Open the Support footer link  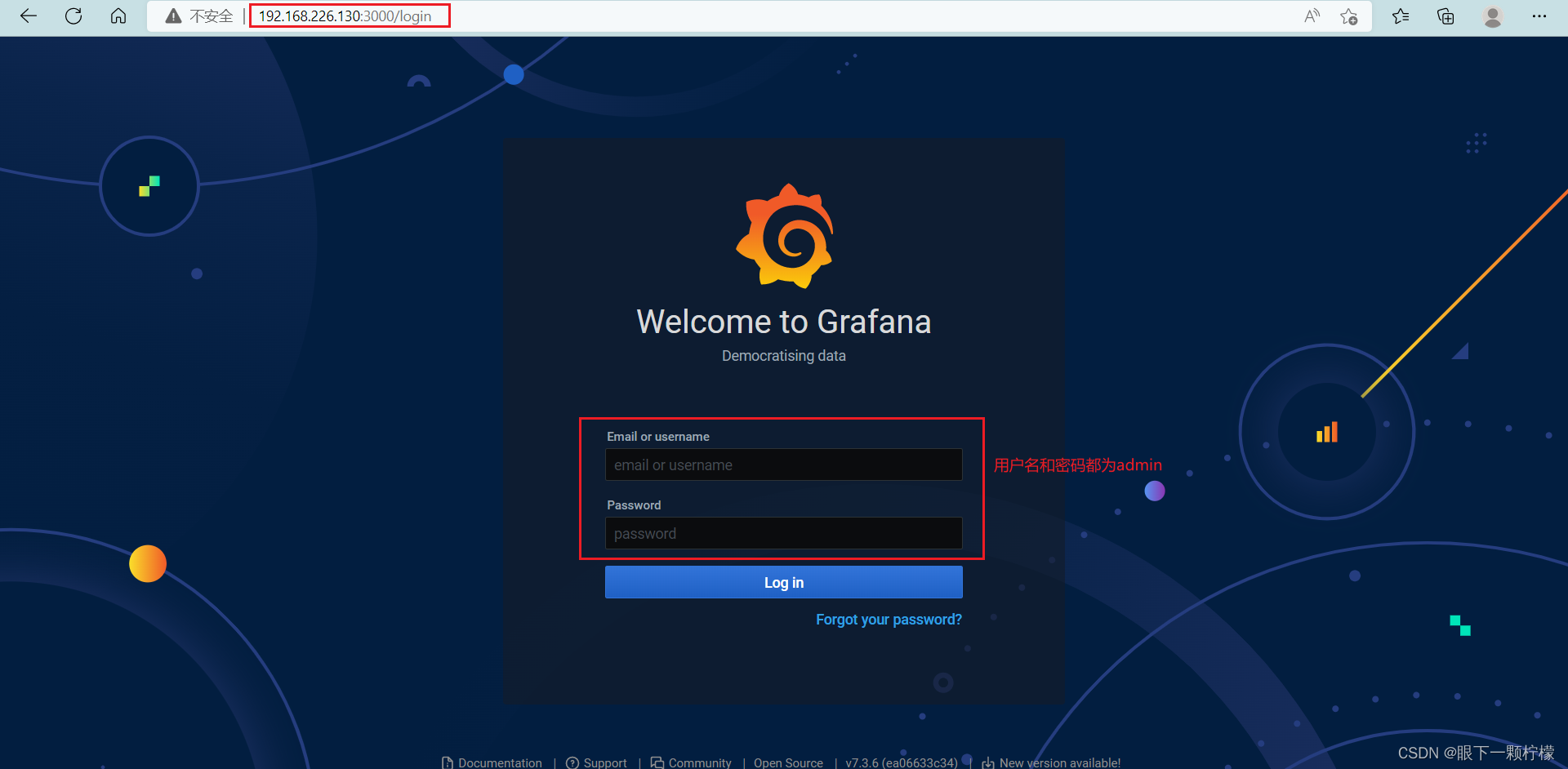[x=605, y=763]
